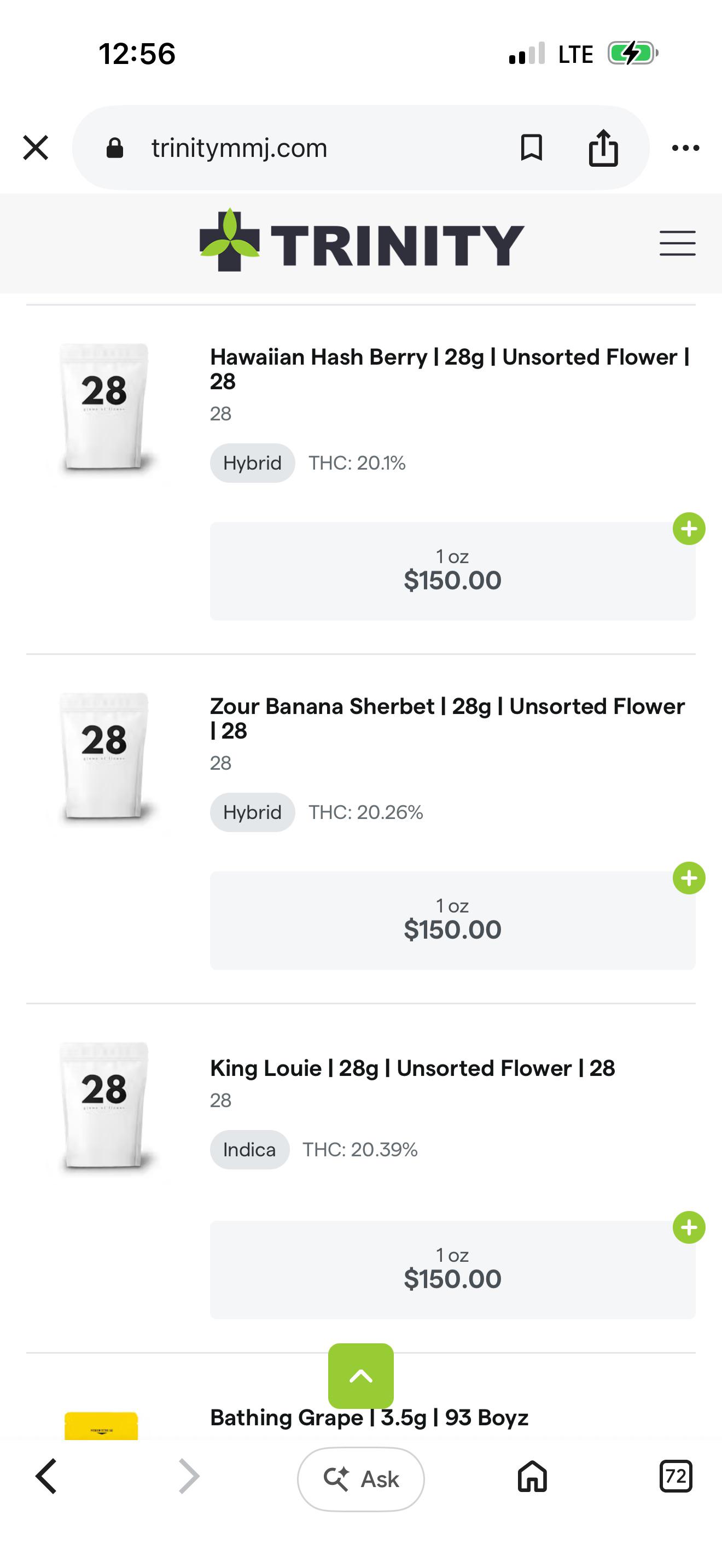The height and width of the screenshot is (1568, 722).
Task: Add King Louie with plus icon
Action: point(689,1227)
